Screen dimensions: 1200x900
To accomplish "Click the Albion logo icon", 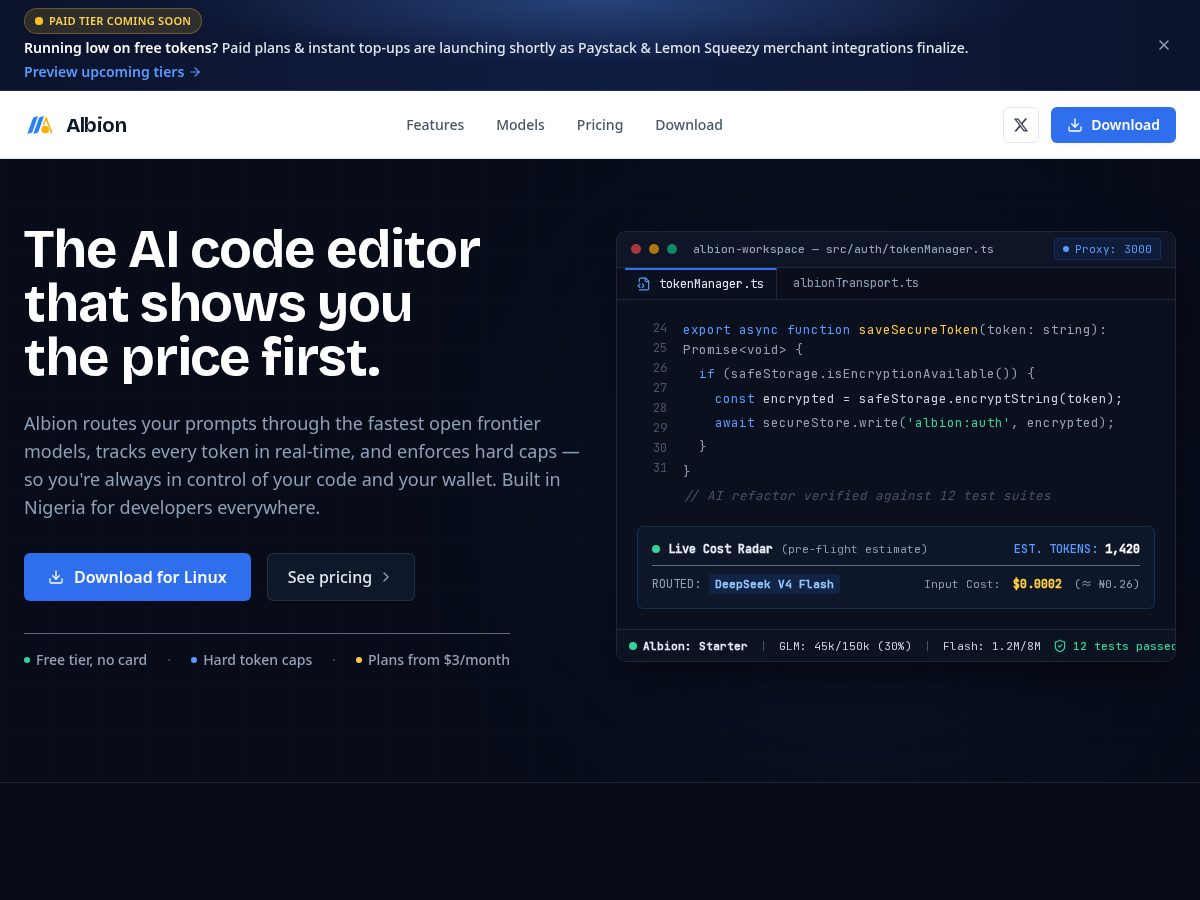I will 39,125.
